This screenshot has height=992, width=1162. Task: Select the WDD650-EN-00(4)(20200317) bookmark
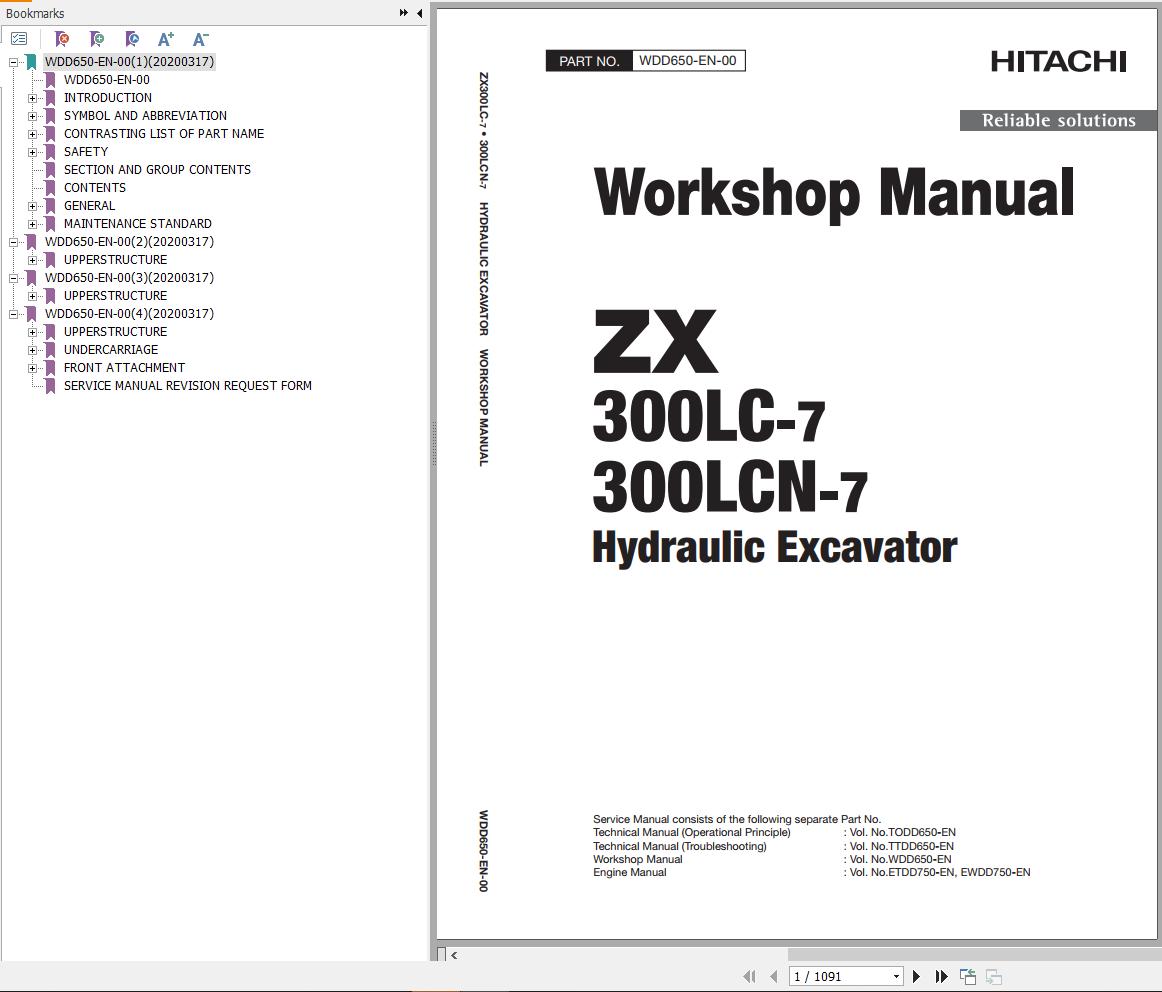130,313
